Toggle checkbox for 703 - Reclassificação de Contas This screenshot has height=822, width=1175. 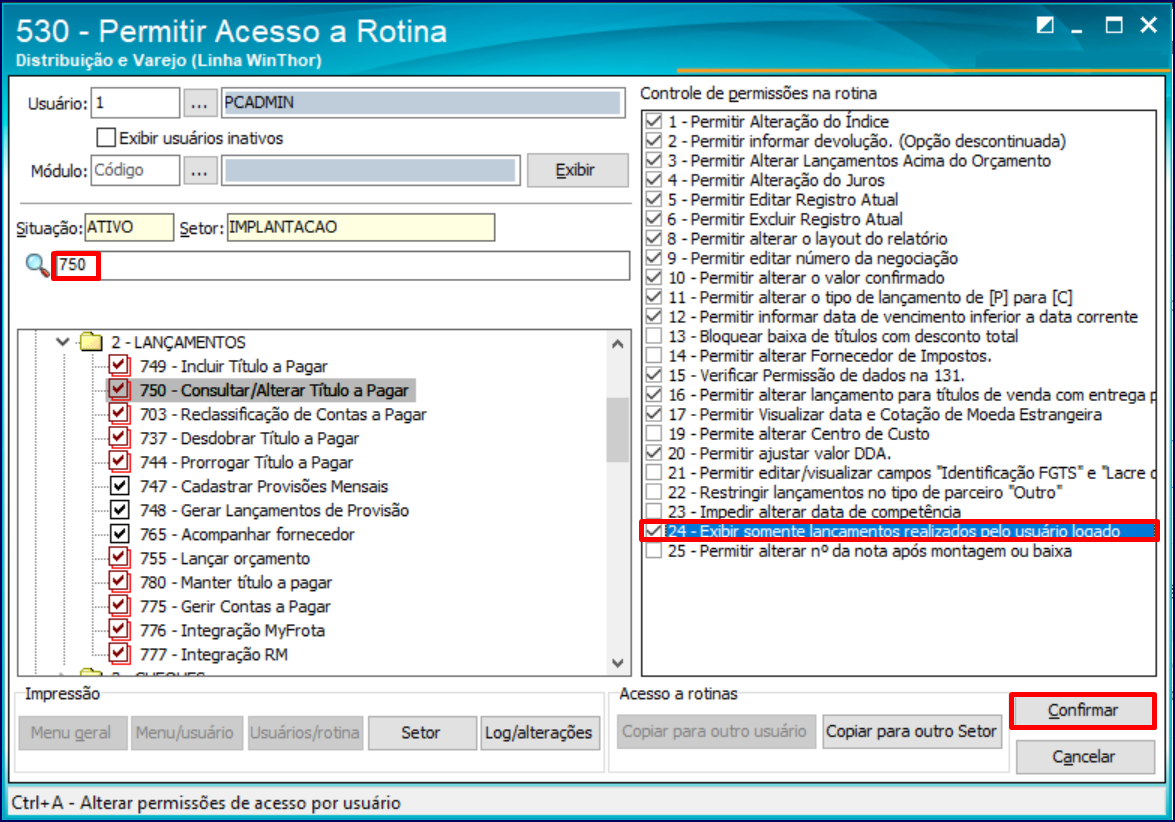tap(119, 414)
